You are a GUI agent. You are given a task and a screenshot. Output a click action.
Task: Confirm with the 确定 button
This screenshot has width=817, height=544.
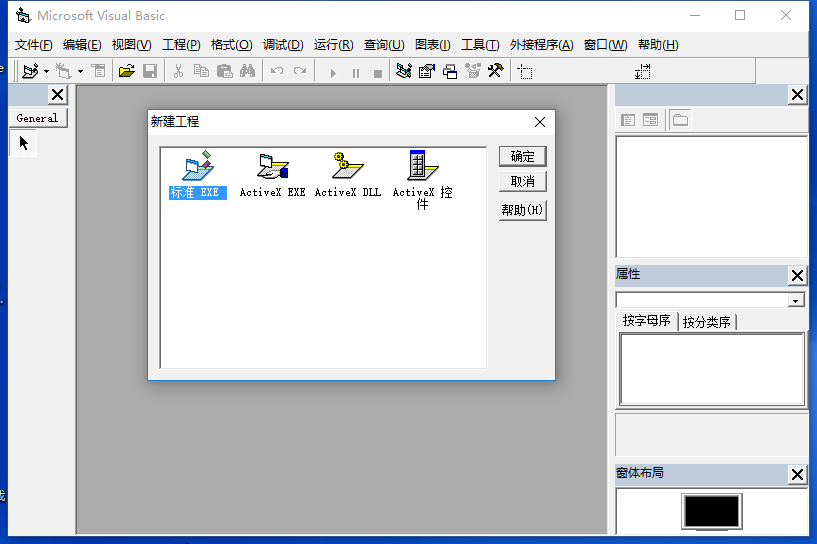(523, 156)
